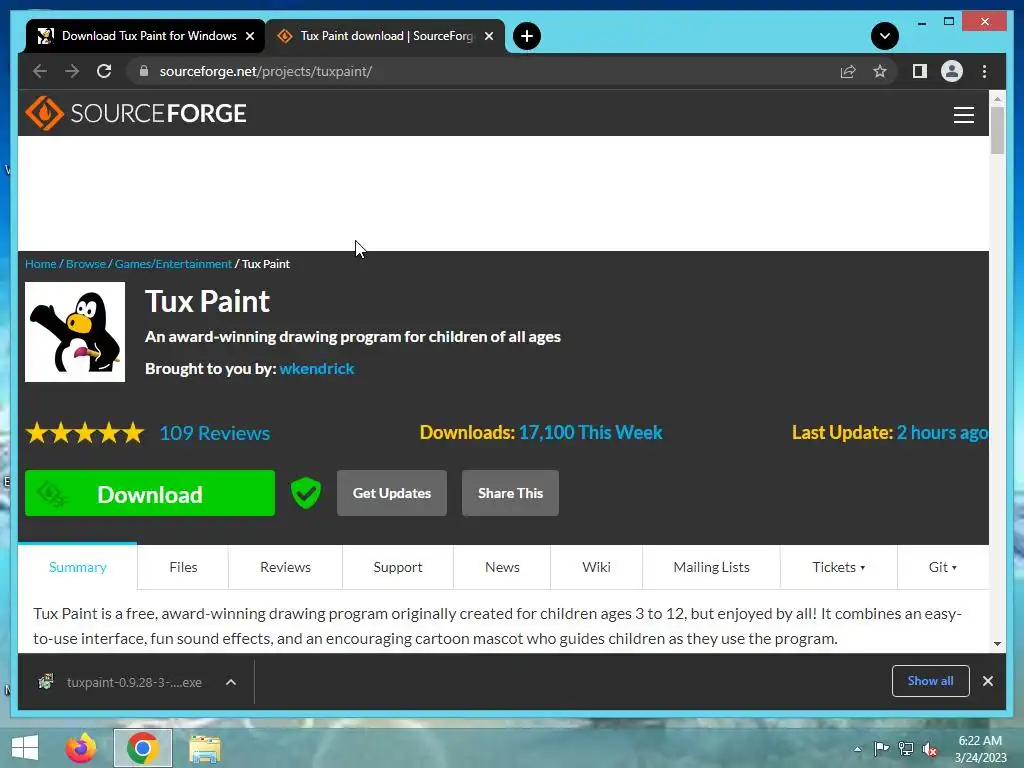1024x768 pixels.
Task: Open the wkendrick author link
Action: [x=317, y=368]
